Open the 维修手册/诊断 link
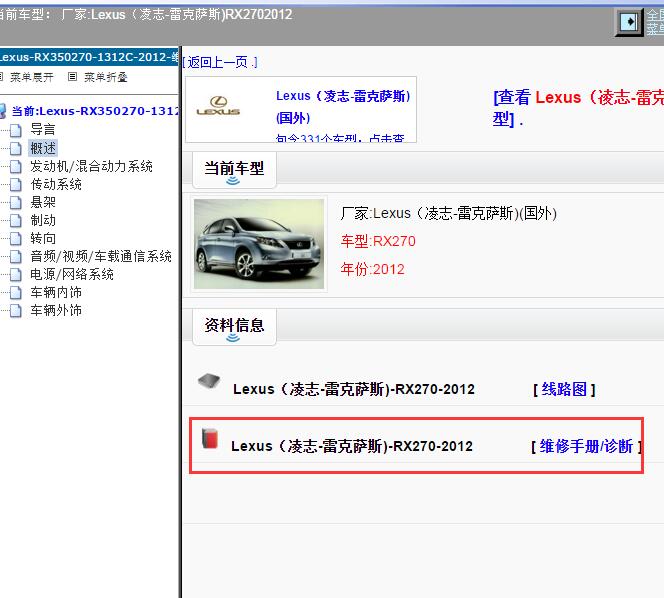 click(x=587, y=446)
